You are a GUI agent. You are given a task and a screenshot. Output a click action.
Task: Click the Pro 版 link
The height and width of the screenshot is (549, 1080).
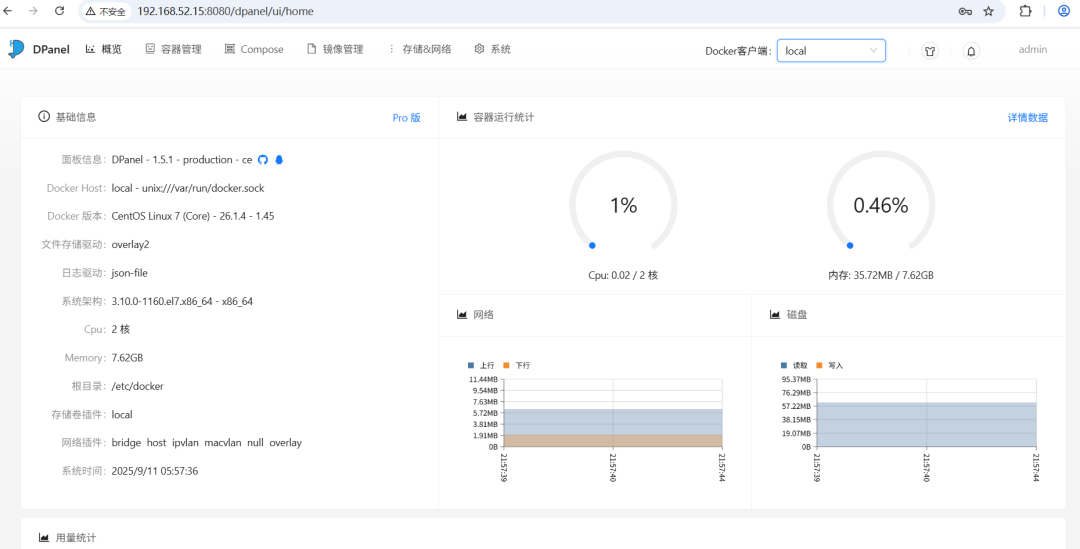406,118
